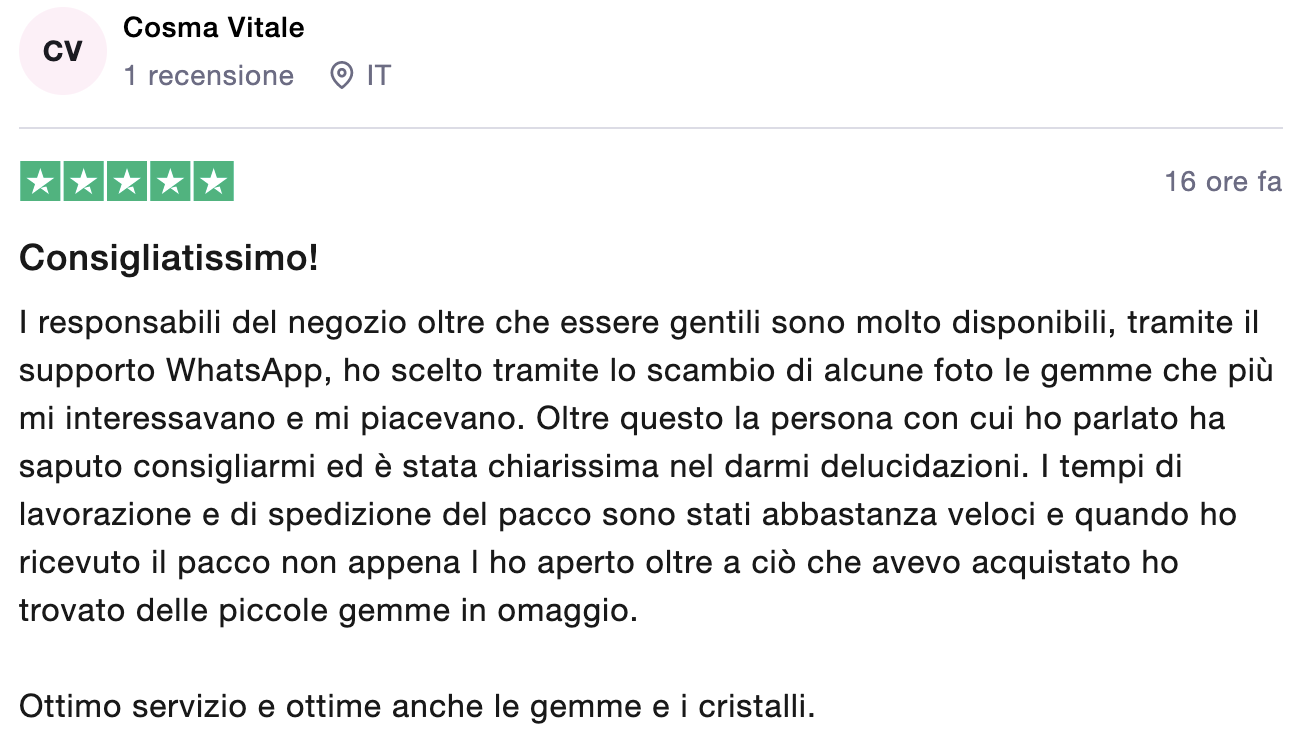1308x756 pixels.
Task: Click the IT country label
Action: tap(378, 76)
